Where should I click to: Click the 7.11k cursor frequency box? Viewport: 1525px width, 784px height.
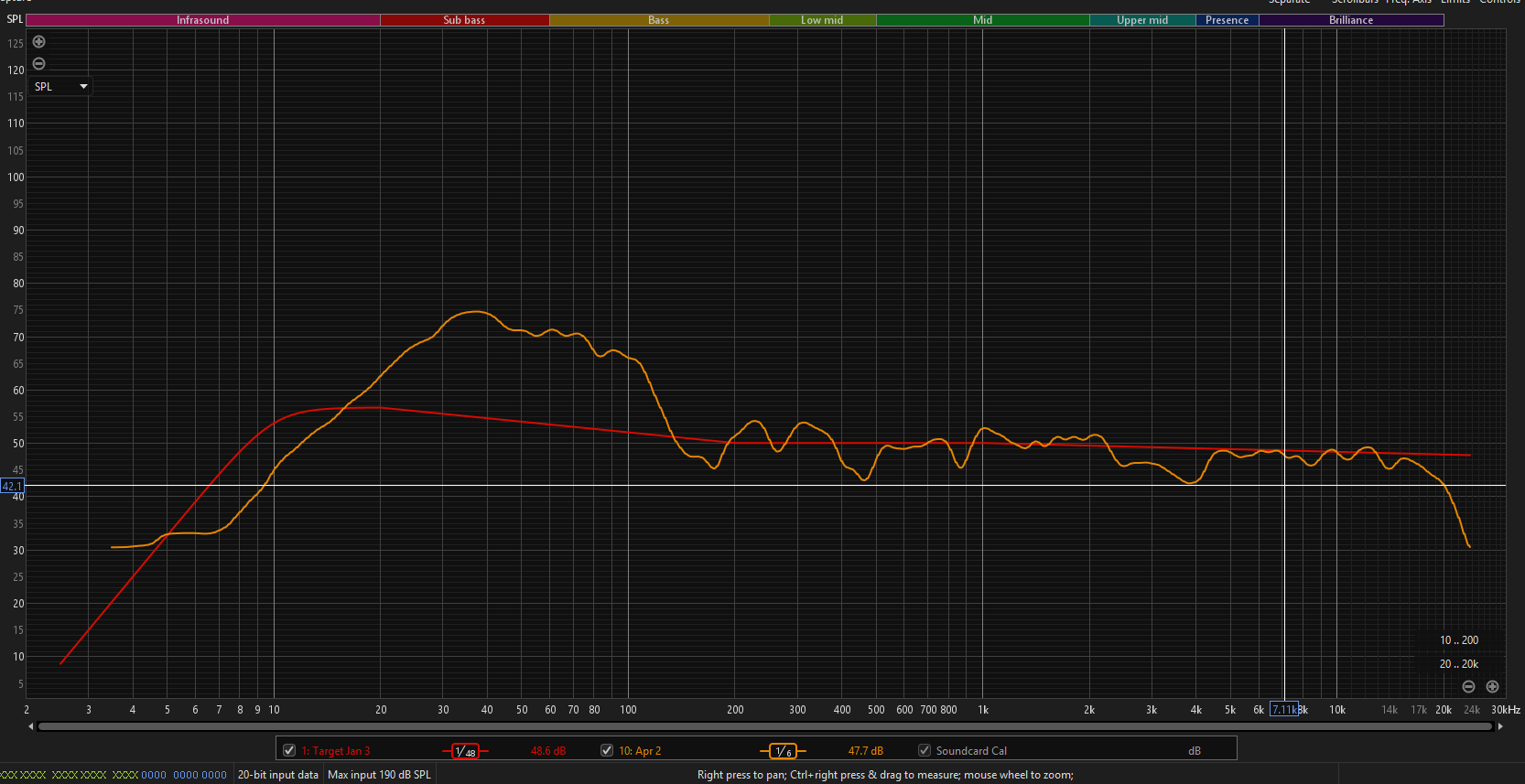[1283, 710]
